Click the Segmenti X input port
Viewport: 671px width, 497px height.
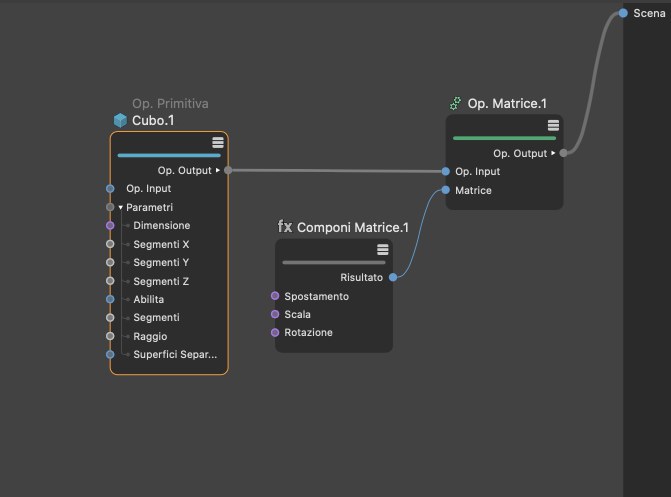[110, 244]
